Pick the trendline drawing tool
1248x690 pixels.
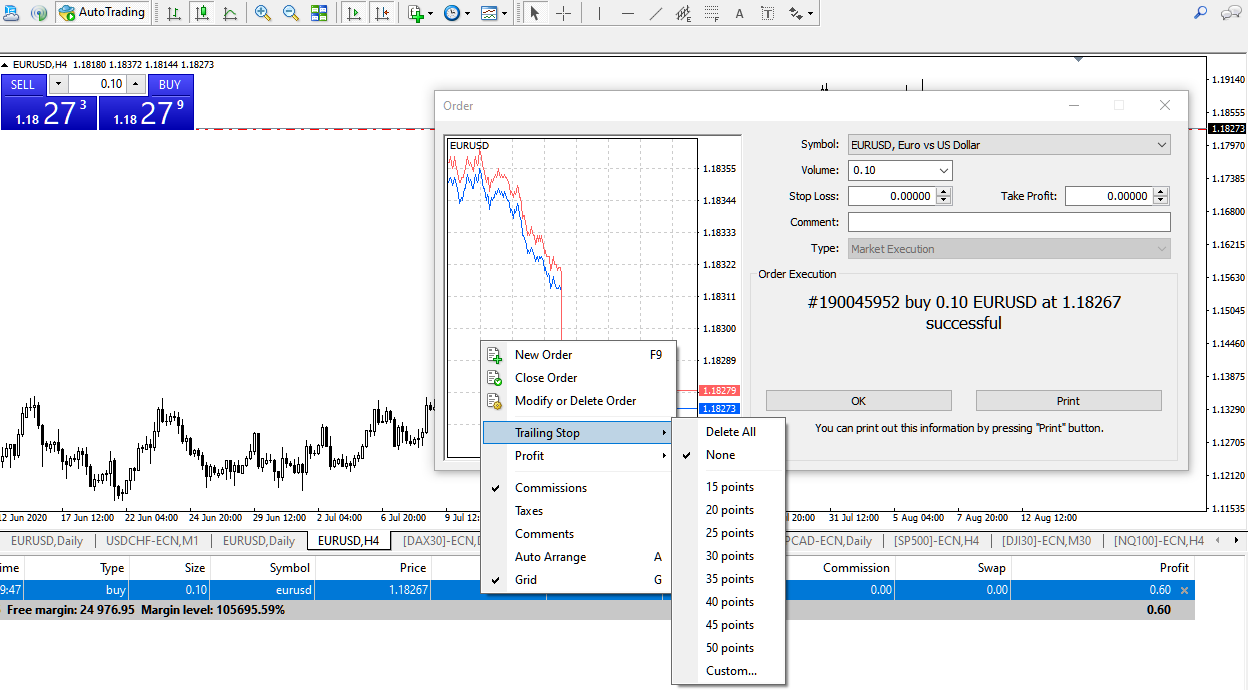655,13
